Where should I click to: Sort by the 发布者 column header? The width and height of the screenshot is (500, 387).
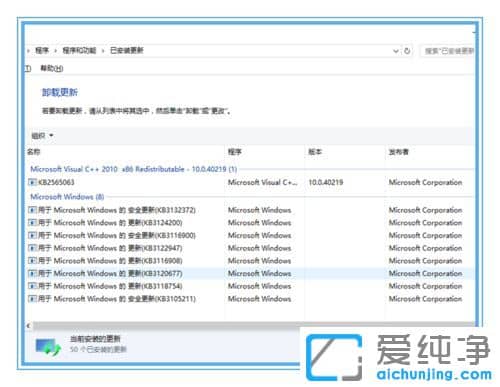pos(398,152)
